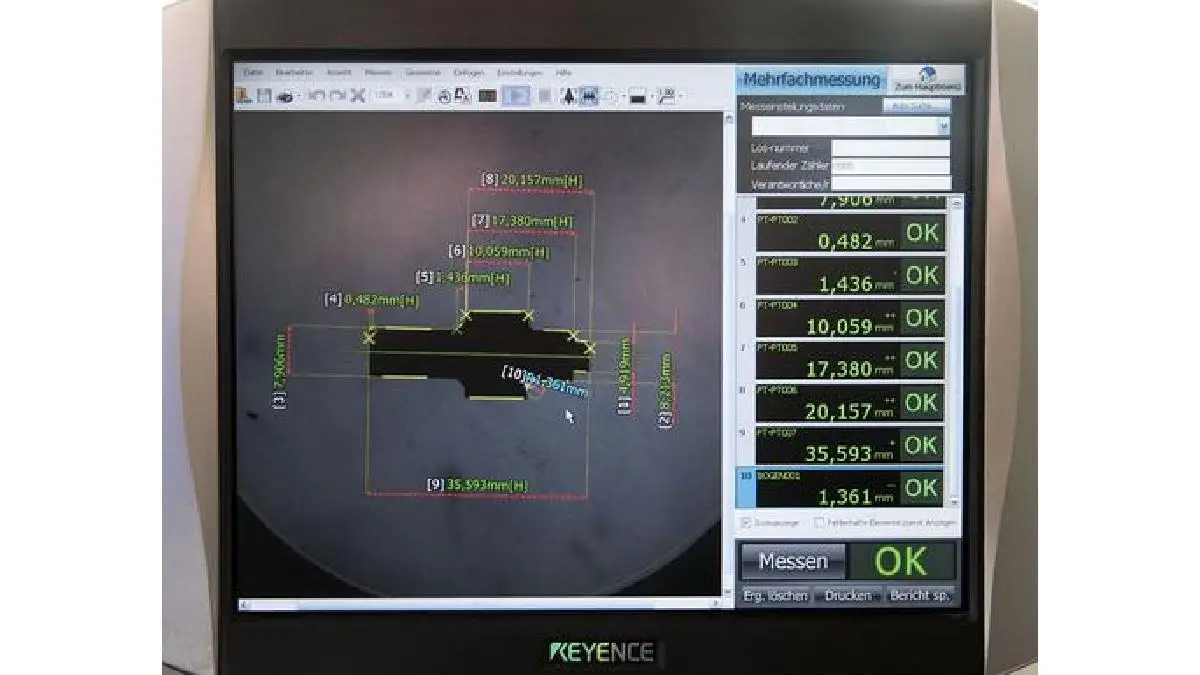Click the horizontal scrollbar below image view
This screenshot has height=675, width=1200.
[x=479, y=604]
